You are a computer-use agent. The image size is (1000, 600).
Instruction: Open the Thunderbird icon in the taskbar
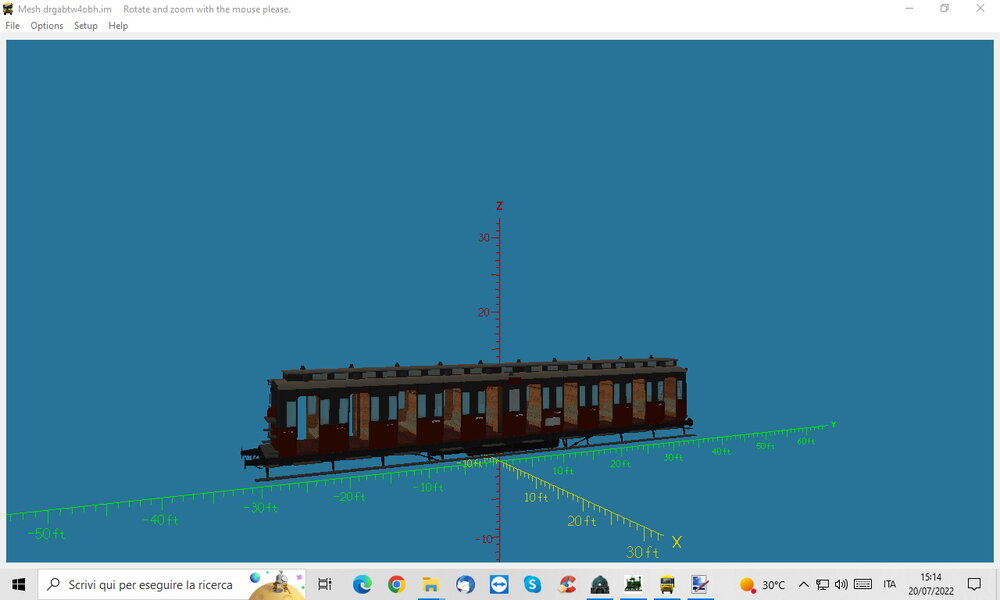[x=465, y=584]
